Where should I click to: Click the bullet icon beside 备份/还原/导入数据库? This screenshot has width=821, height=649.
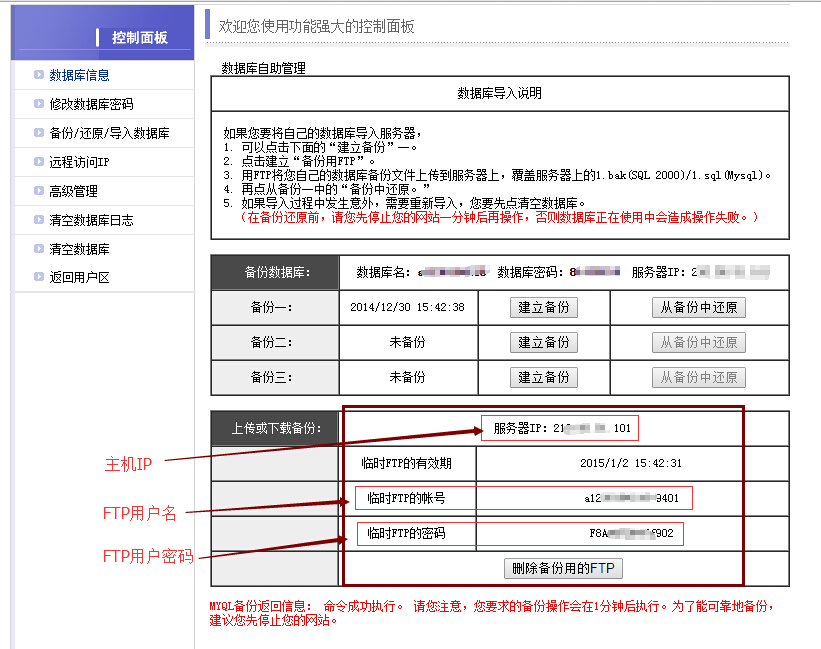[39, 132]
